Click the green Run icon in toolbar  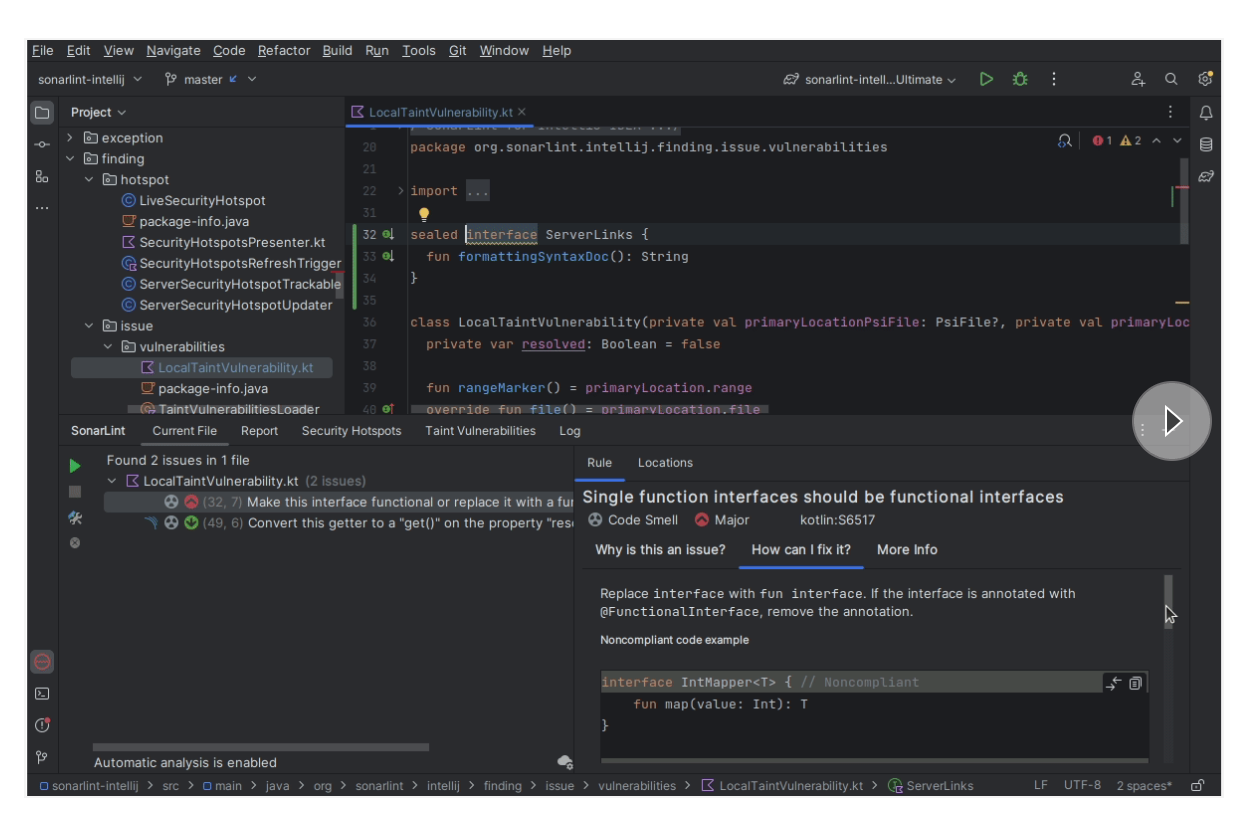(986, 77)
